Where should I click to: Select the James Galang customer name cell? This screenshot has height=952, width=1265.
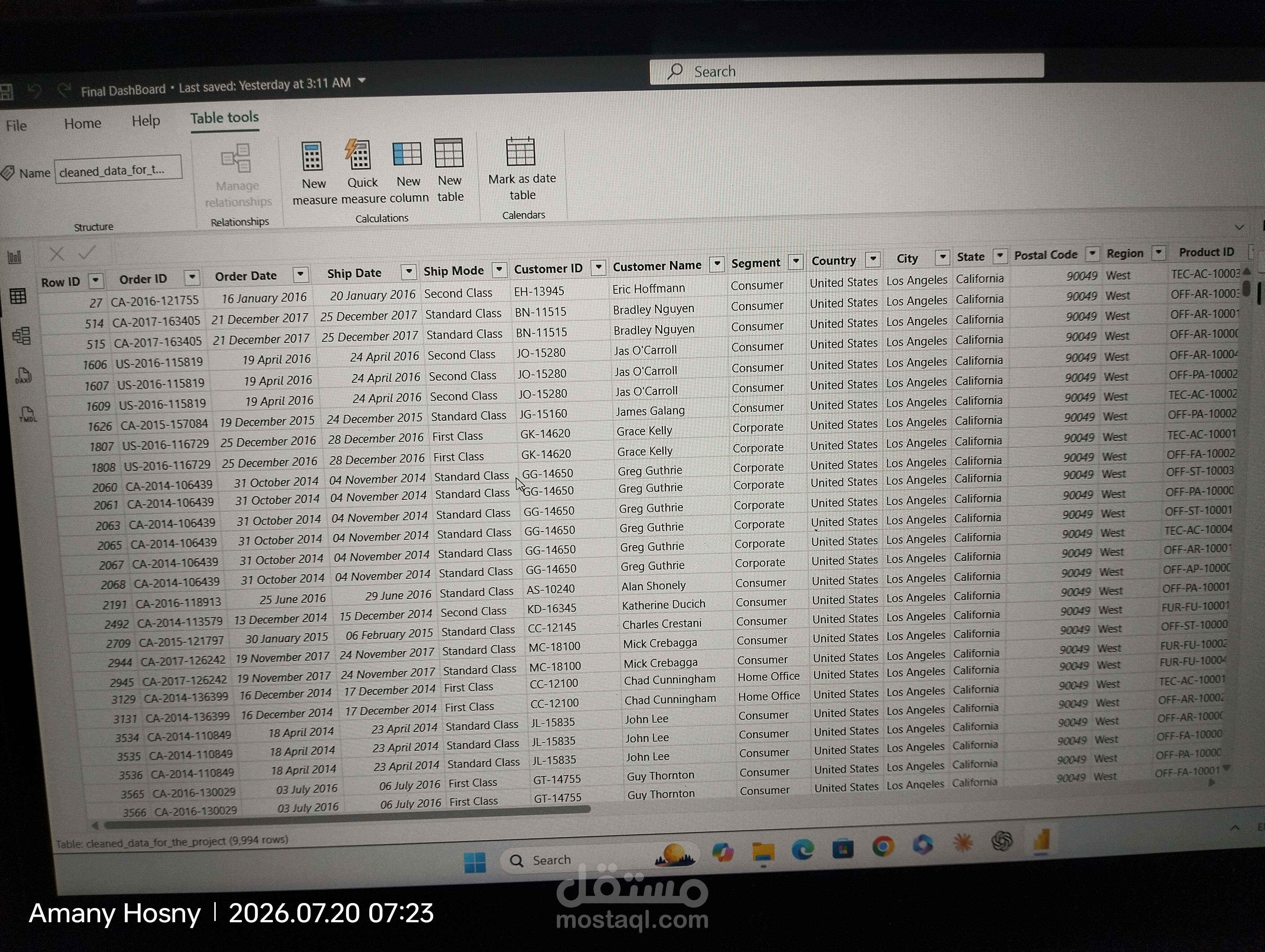650,411
